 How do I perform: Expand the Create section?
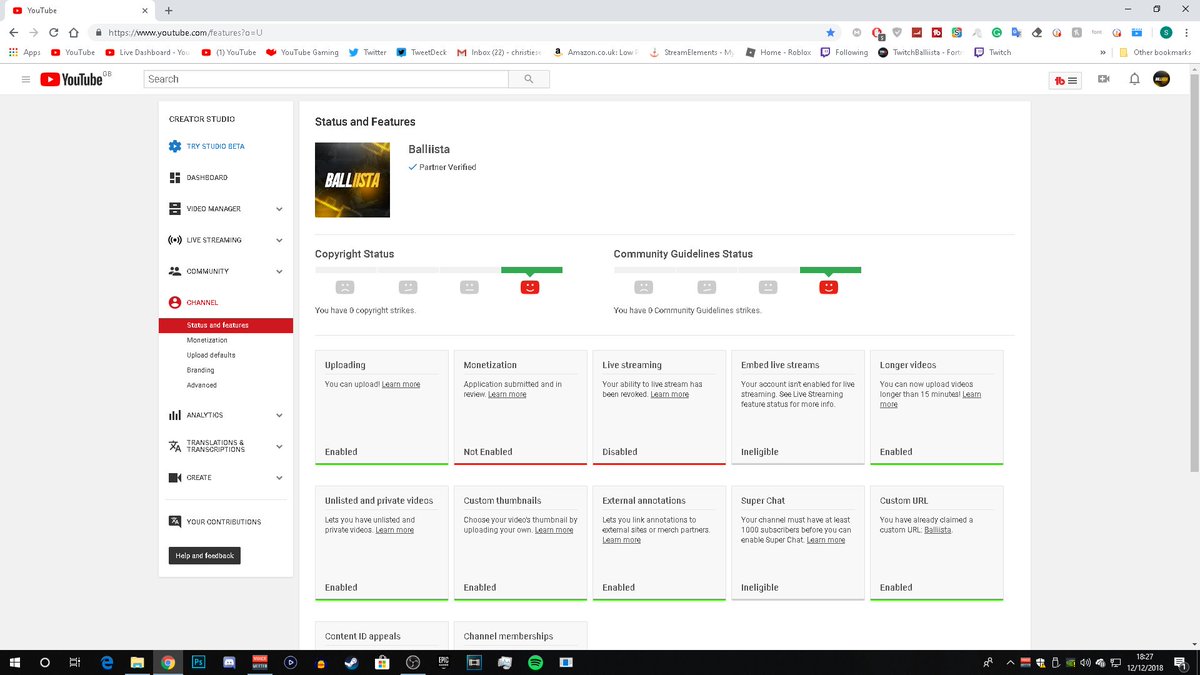click(279, 478)
